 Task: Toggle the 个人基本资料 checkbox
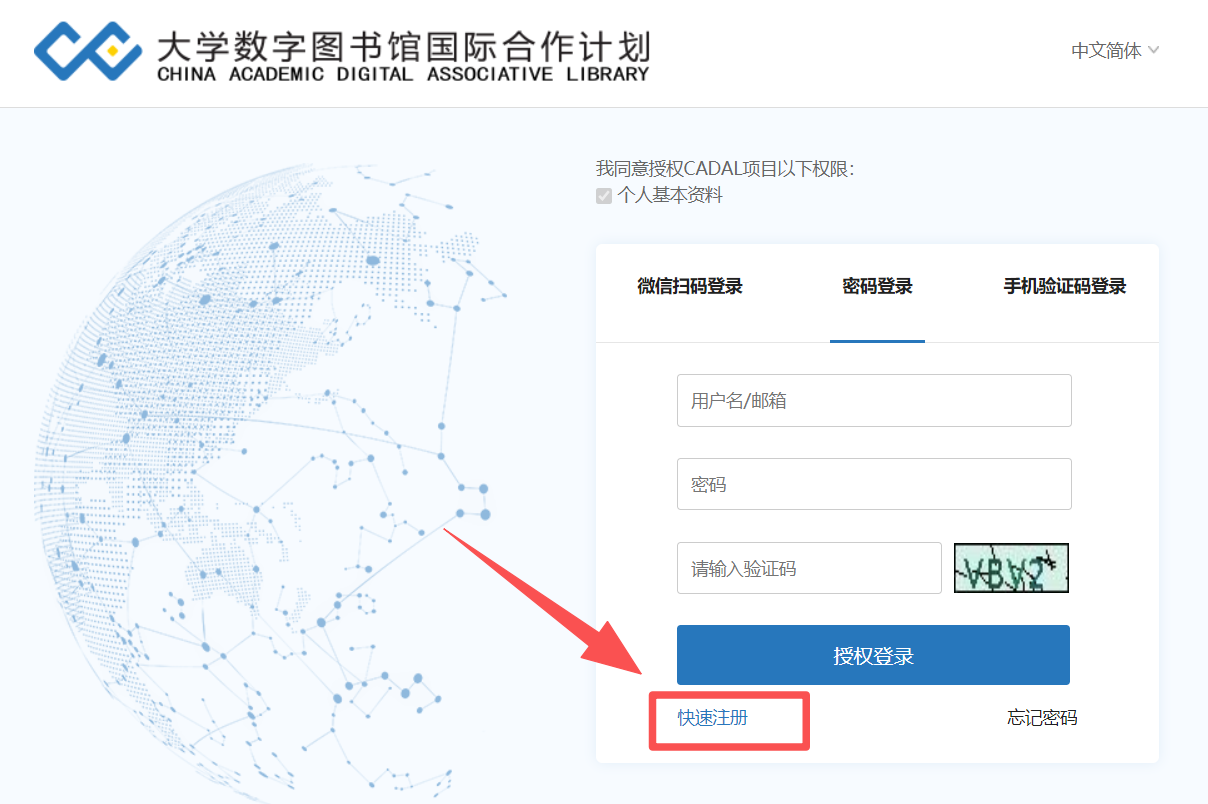click(x=604, y=196)
